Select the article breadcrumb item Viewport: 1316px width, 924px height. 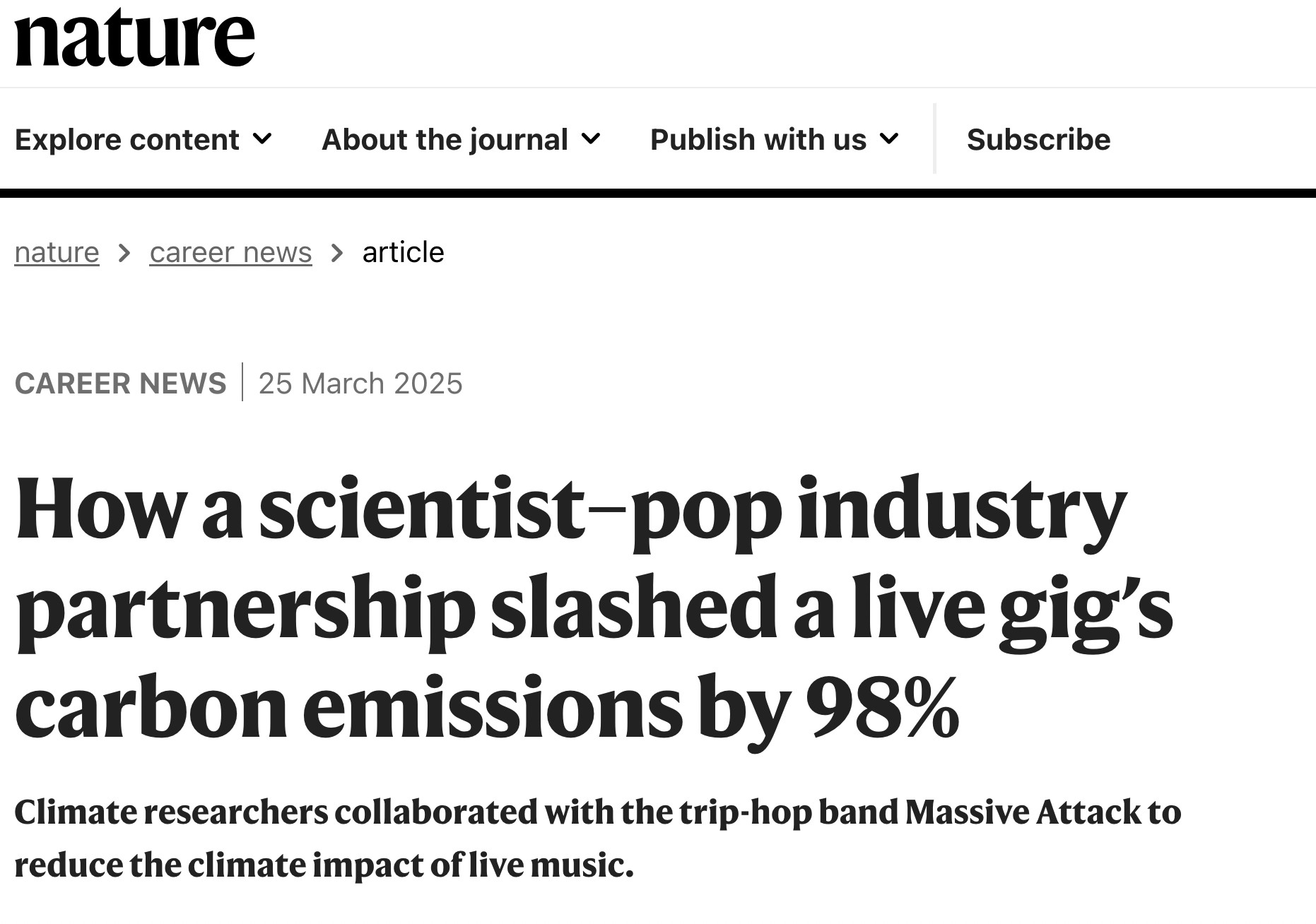point(403,252)
